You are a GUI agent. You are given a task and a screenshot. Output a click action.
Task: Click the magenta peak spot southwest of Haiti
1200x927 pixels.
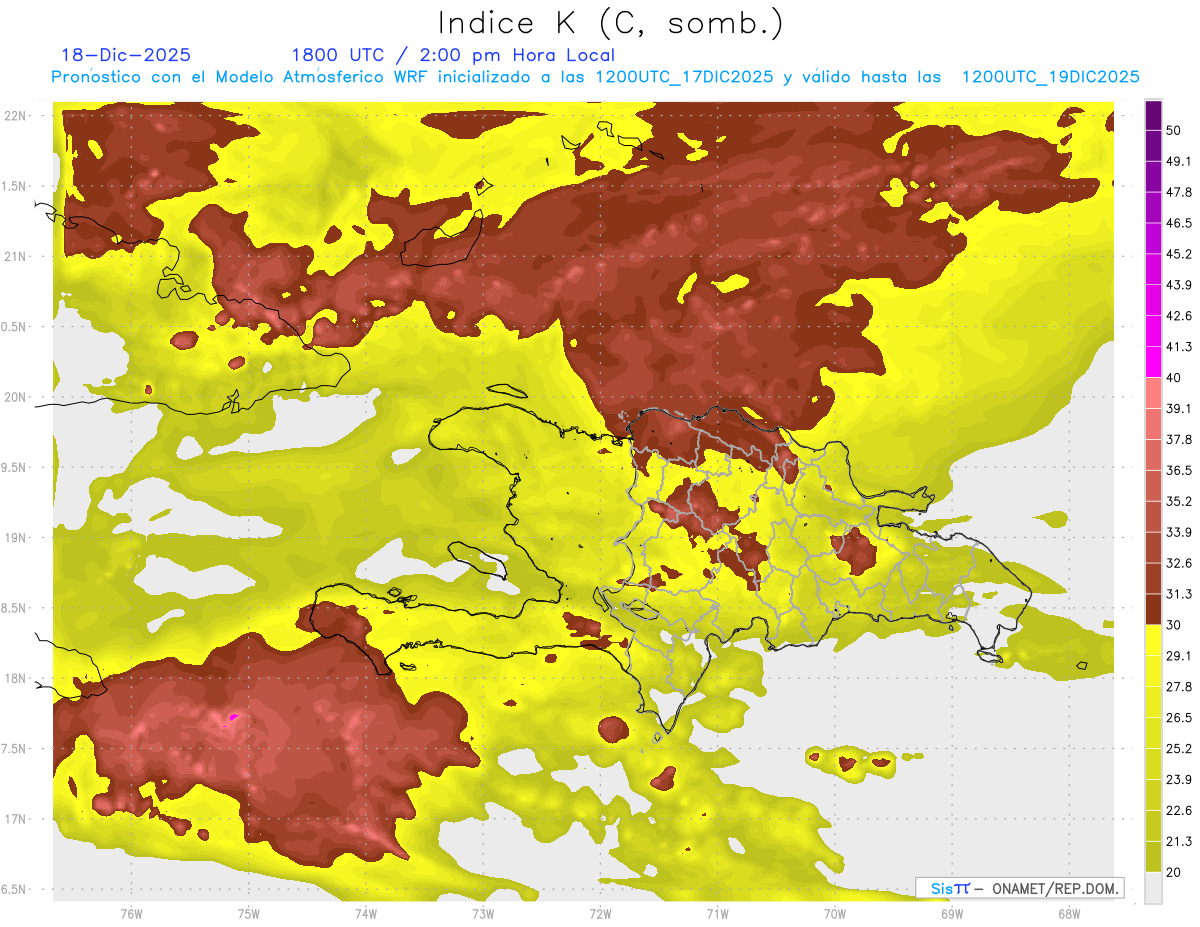pyautogui.click(x=232, y=717)
